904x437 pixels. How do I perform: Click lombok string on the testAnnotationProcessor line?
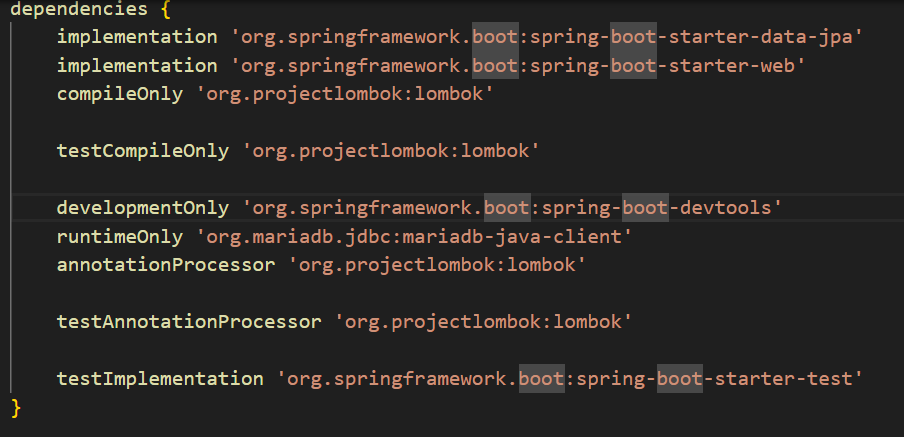[483, 322]
